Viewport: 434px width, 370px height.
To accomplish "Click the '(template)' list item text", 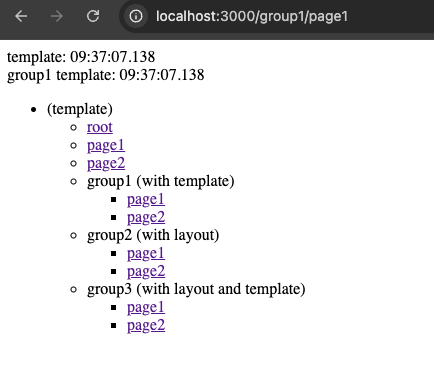I will coord(80,109).
